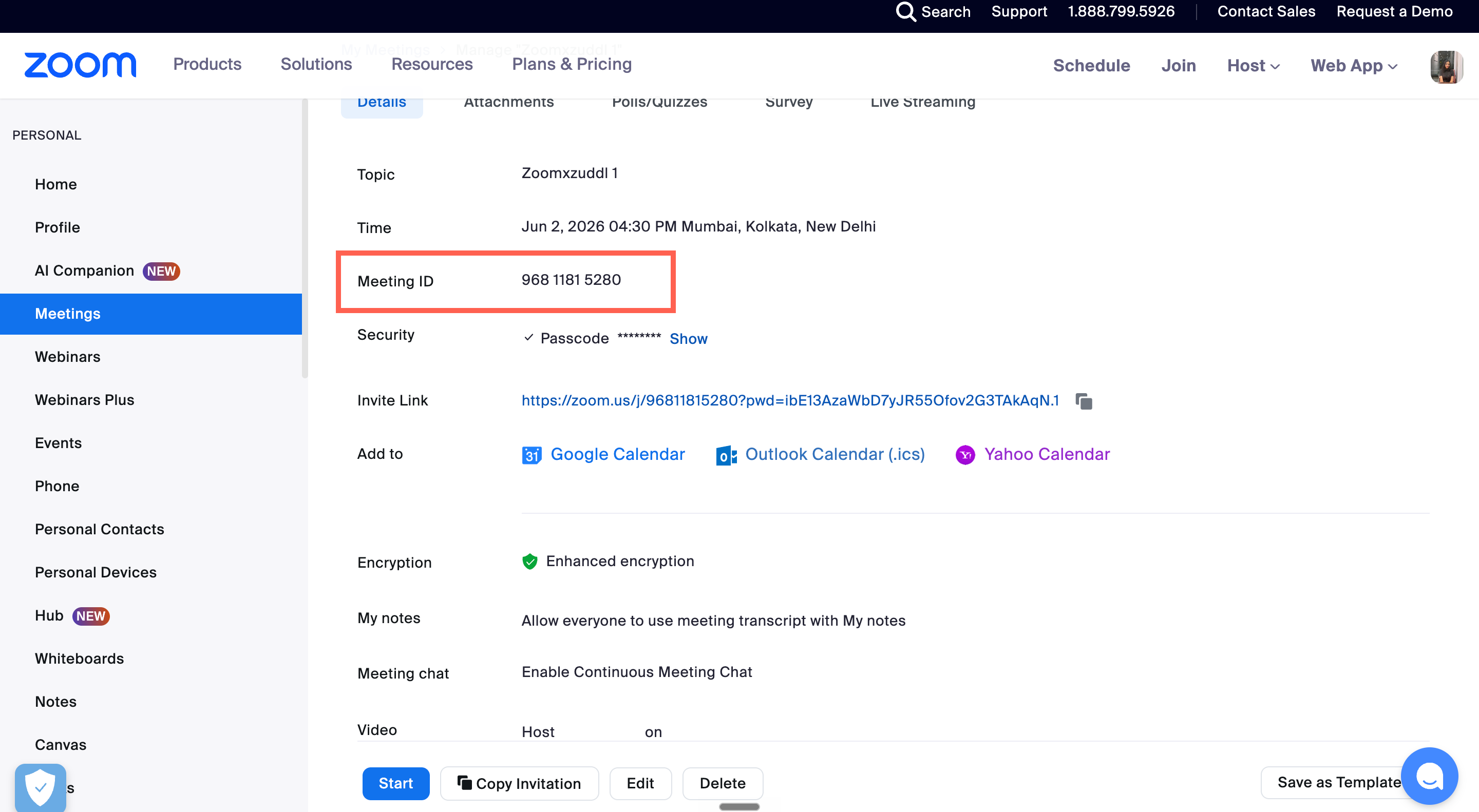1479x812 pixels.
Task: Click the meeting ID 968 1181 5280
Action: pos(571,280)
